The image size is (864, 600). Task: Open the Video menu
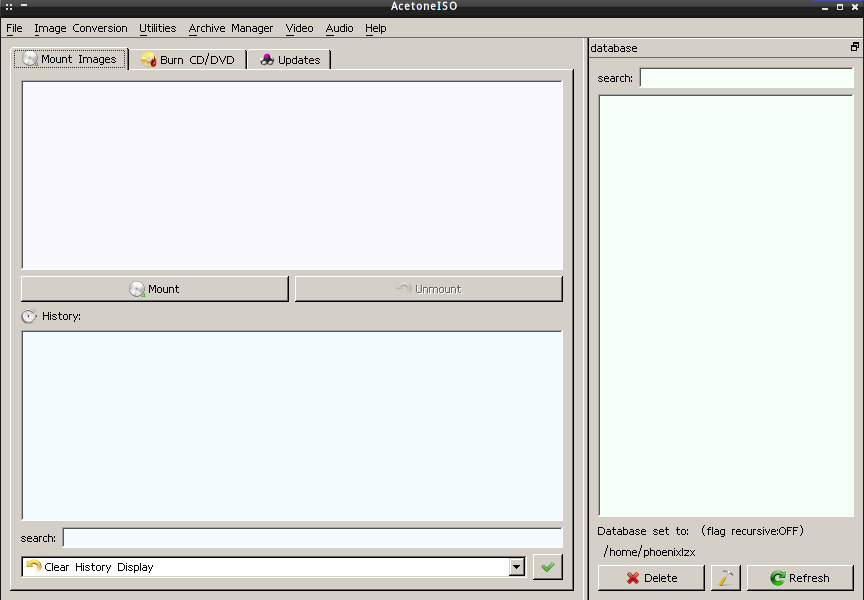[299, 28]
